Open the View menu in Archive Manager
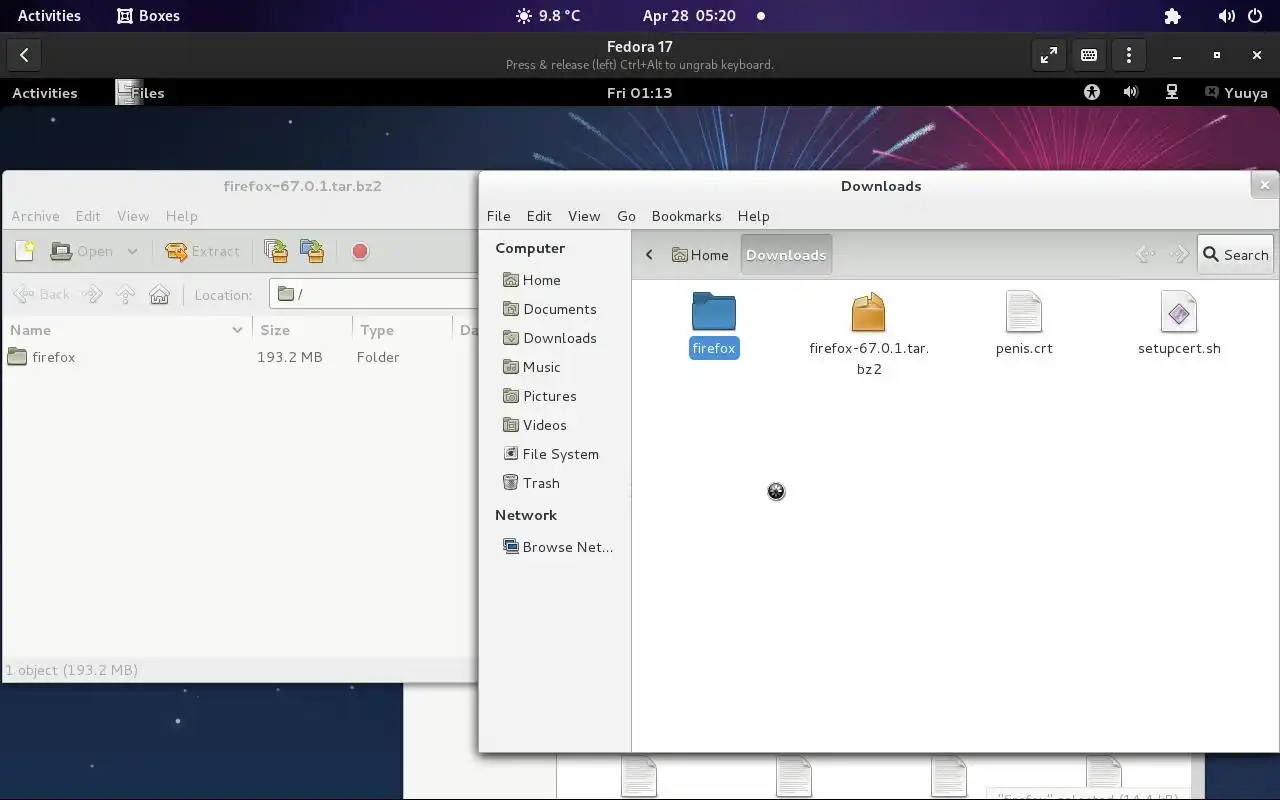Screen dimensions: 1280x800 (x=133, y=216)
